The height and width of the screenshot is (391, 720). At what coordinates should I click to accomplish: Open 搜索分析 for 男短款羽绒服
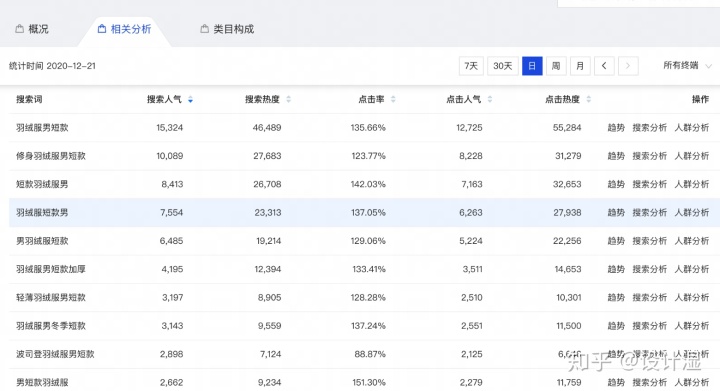tap(650, 383)
